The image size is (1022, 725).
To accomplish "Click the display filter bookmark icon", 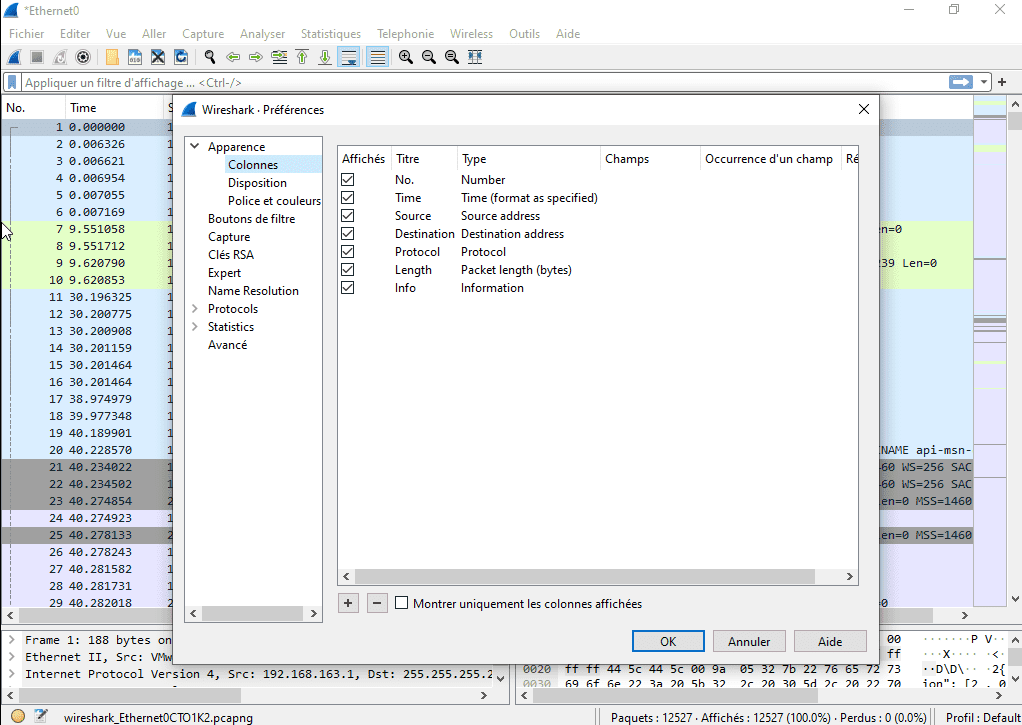I will coord(12,83).
